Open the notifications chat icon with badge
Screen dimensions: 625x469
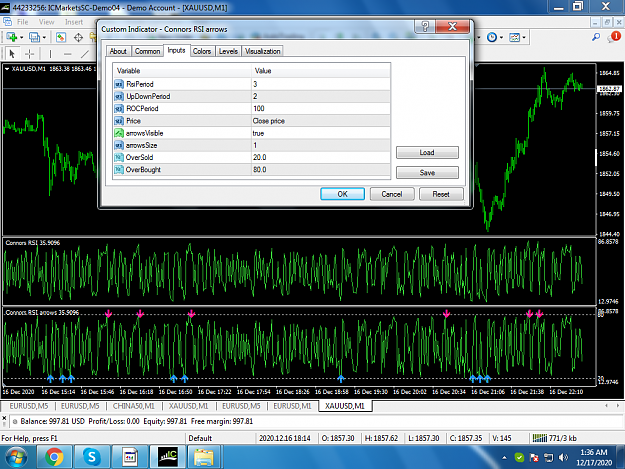tap(614, 37)
